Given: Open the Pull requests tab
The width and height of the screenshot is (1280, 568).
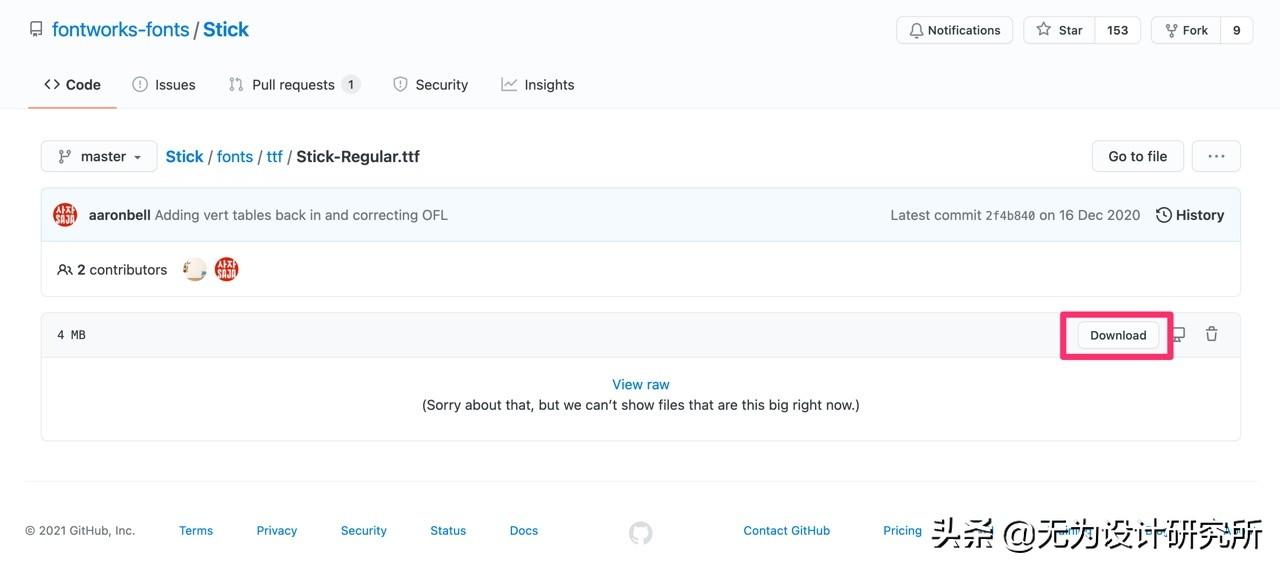Looking at the screenshot, I should (x=293, y=85).
